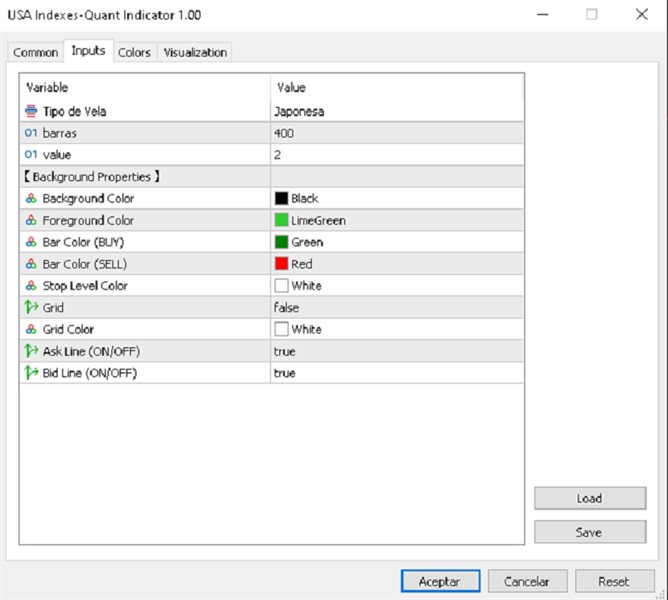
Task: Select the 'Stop Level Color' variable name
Action: [85, 286]
